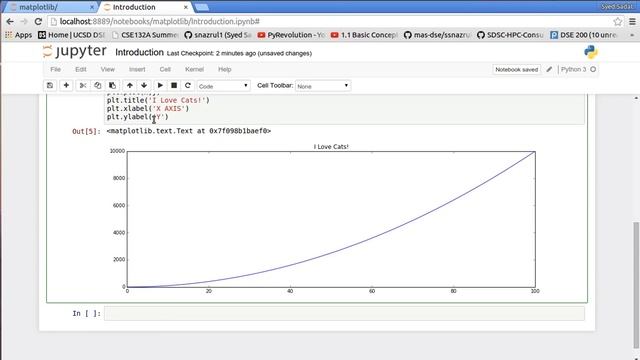Open cell type Code dropdown
Image resolution: width=640 pixels, height=360 pixels.
coord(223,86)
